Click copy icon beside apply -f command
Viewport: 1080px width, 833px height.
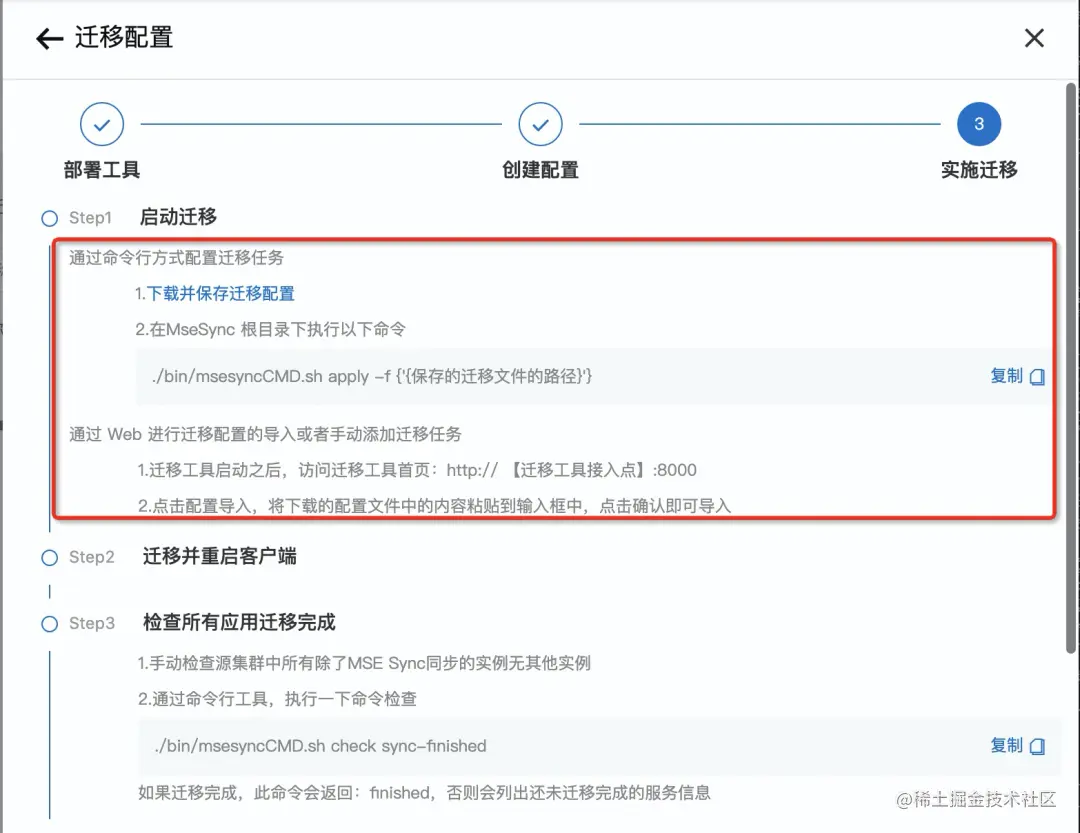(1037, 377)
